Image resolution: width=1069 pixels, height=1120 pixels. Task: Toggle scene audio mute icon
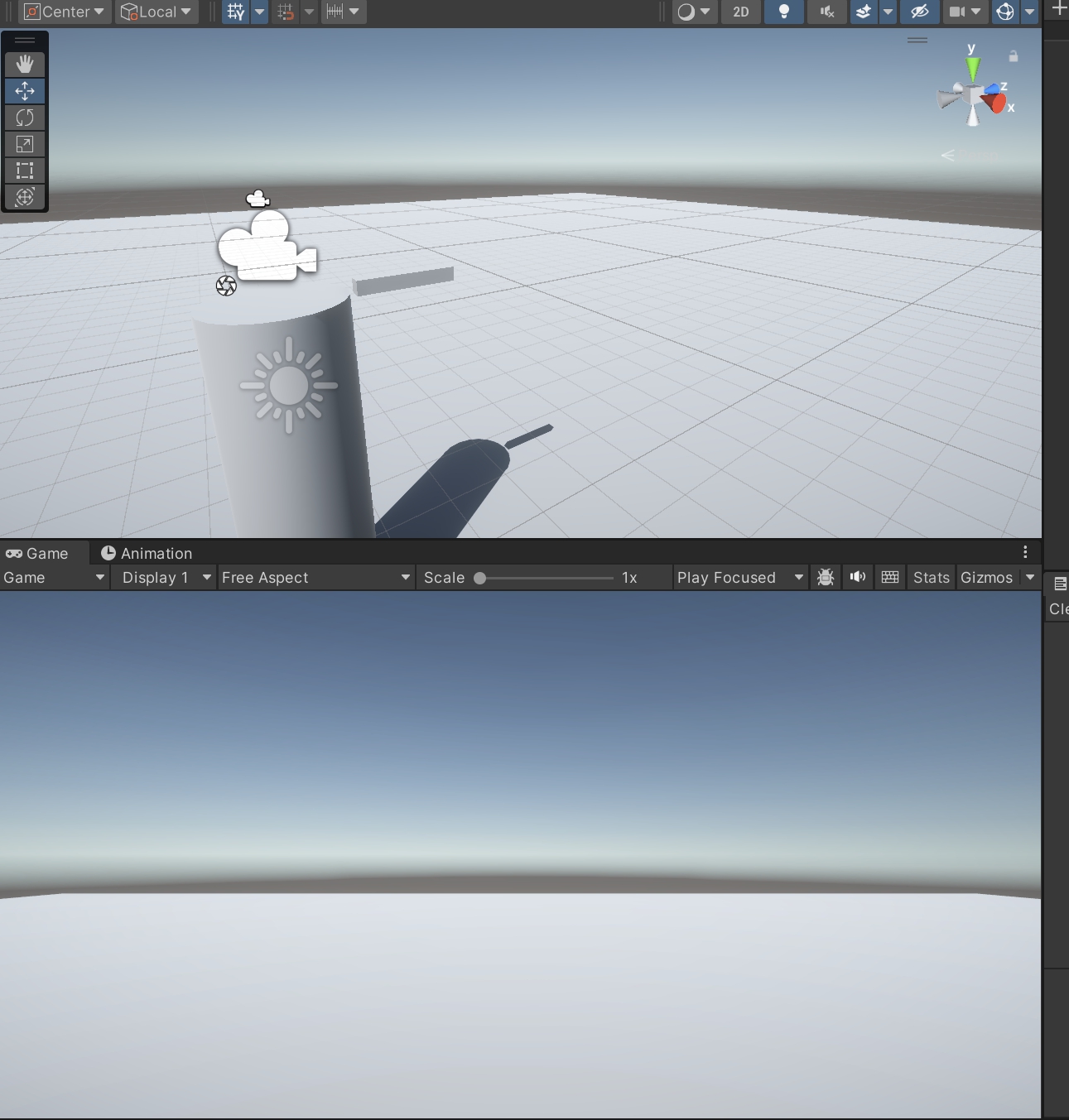point(826,12)
